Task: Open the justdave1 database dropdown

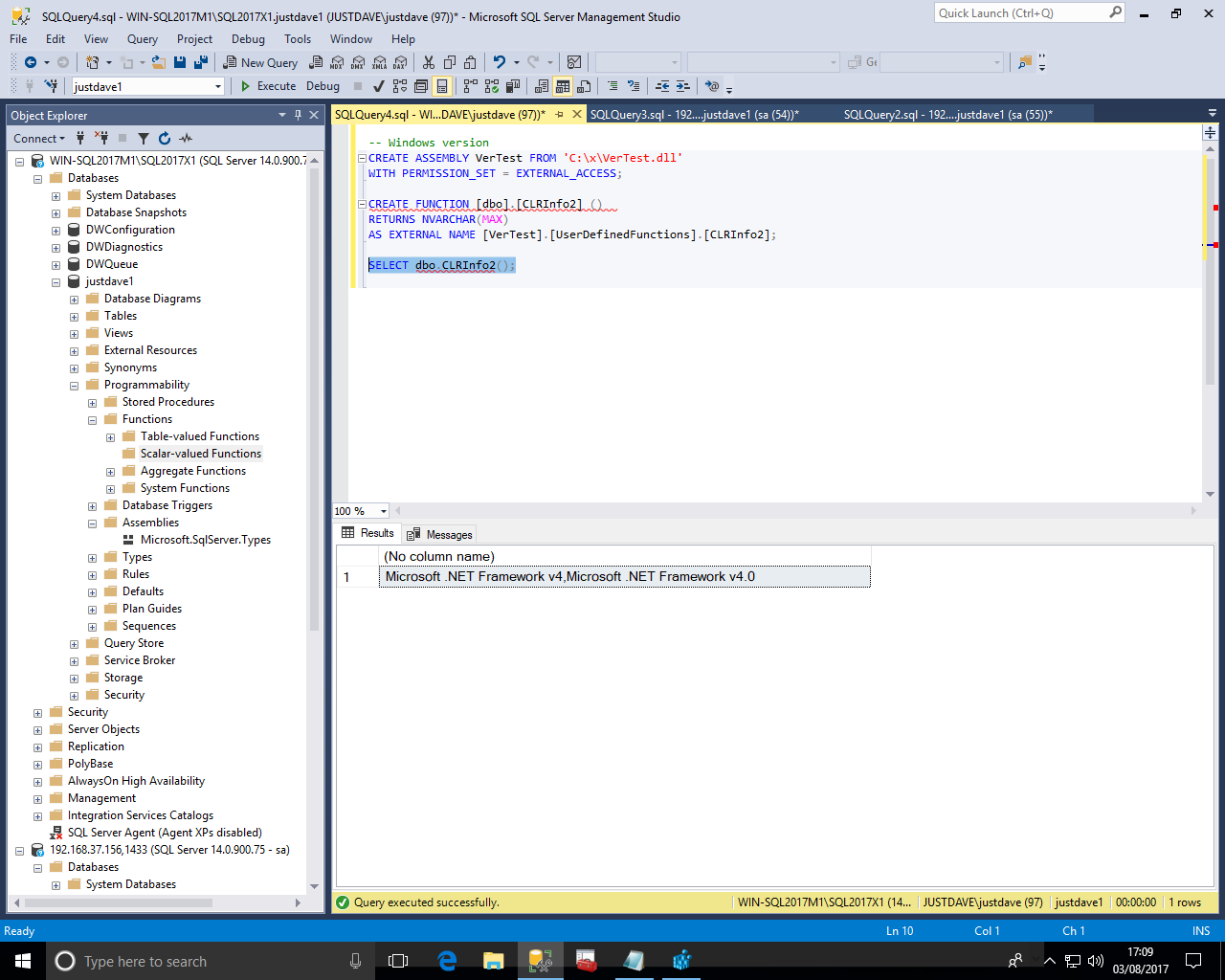Action: [x=218, y=86]
